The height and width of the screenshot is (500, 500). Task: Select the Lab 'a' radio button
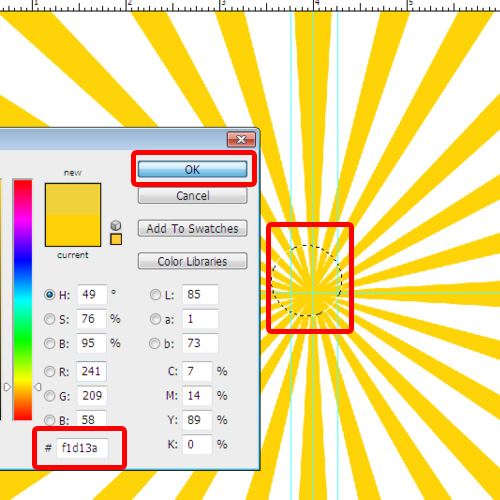(155, 319)
